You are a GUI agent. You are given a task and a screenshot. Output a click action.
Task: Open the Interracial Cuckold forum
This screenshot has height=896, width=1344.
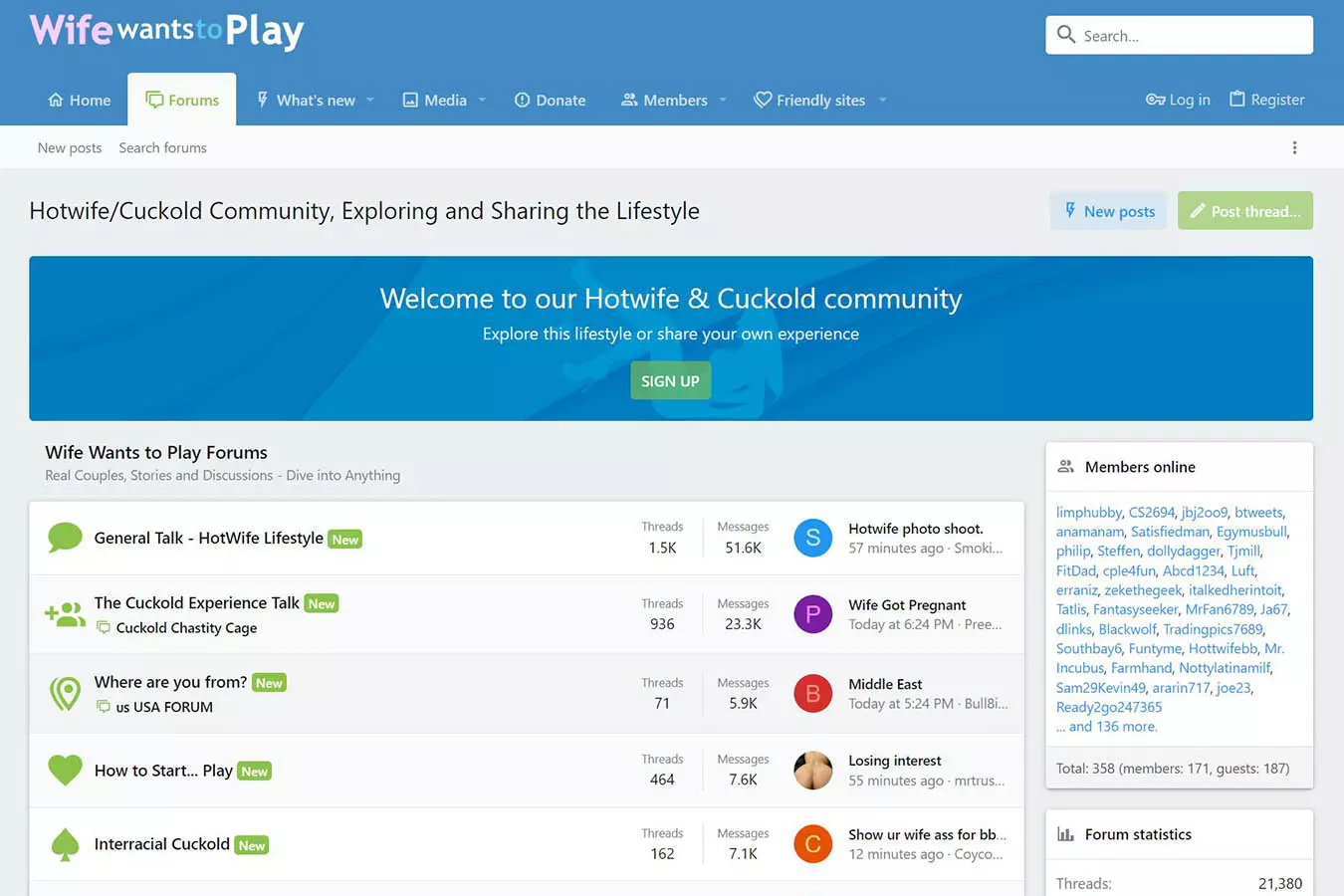click(161, 844)
